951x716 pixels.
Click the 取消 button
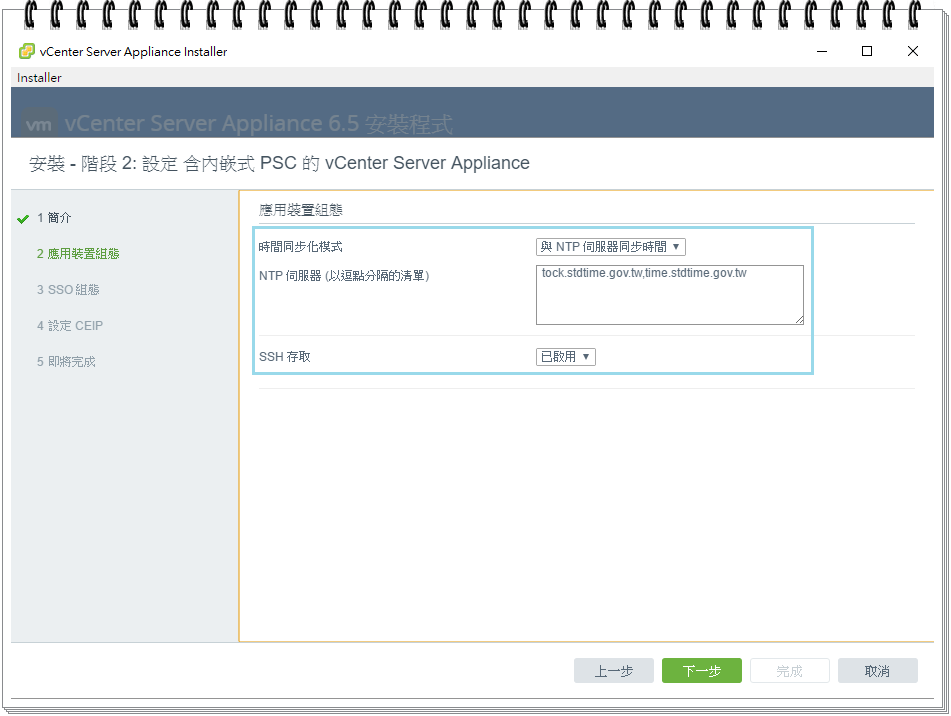click(x=878, y=671)
